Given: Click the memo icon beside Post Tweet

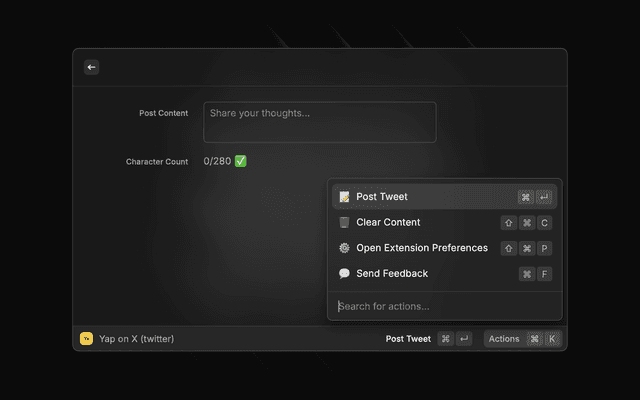Looking at the screenshot, I should 344,197.
